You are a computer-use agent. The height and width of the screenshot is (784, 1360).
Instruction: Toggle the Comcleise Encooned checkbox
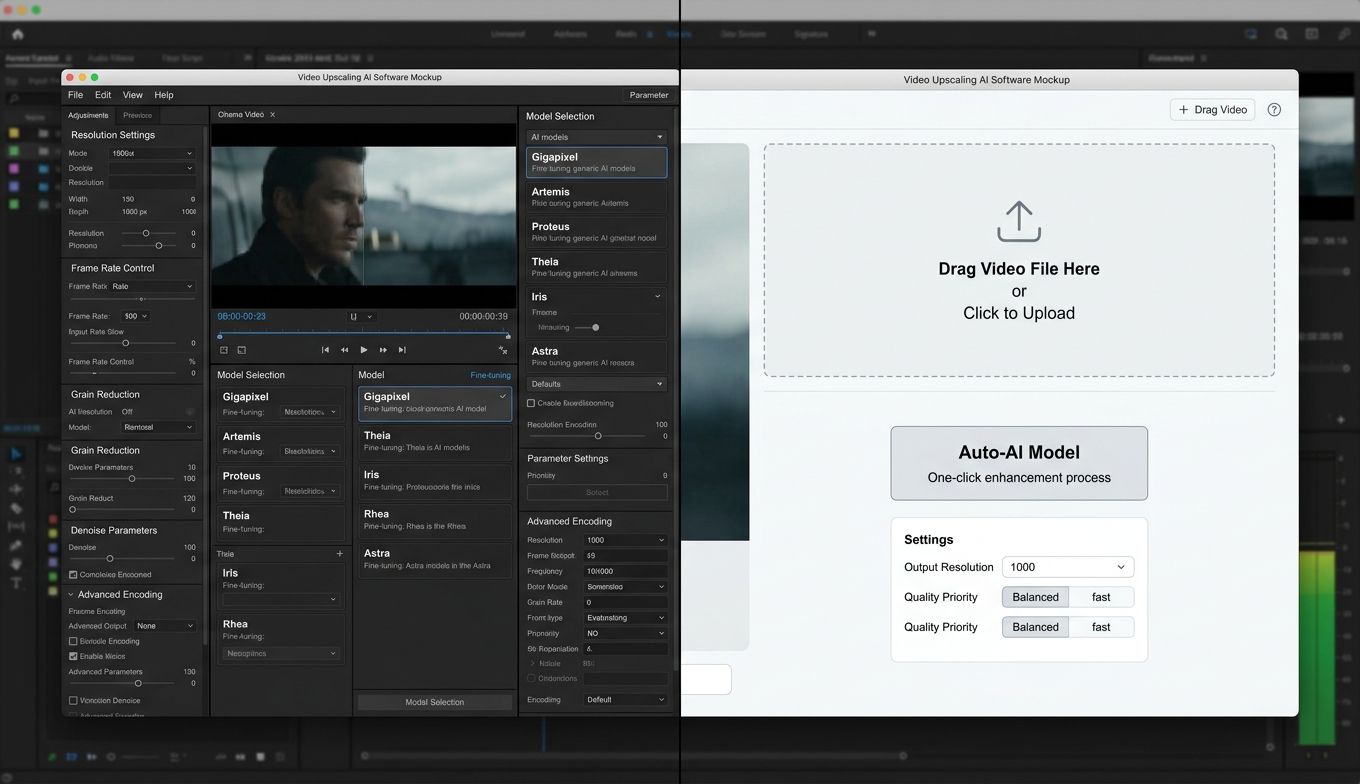pos(73,575)
